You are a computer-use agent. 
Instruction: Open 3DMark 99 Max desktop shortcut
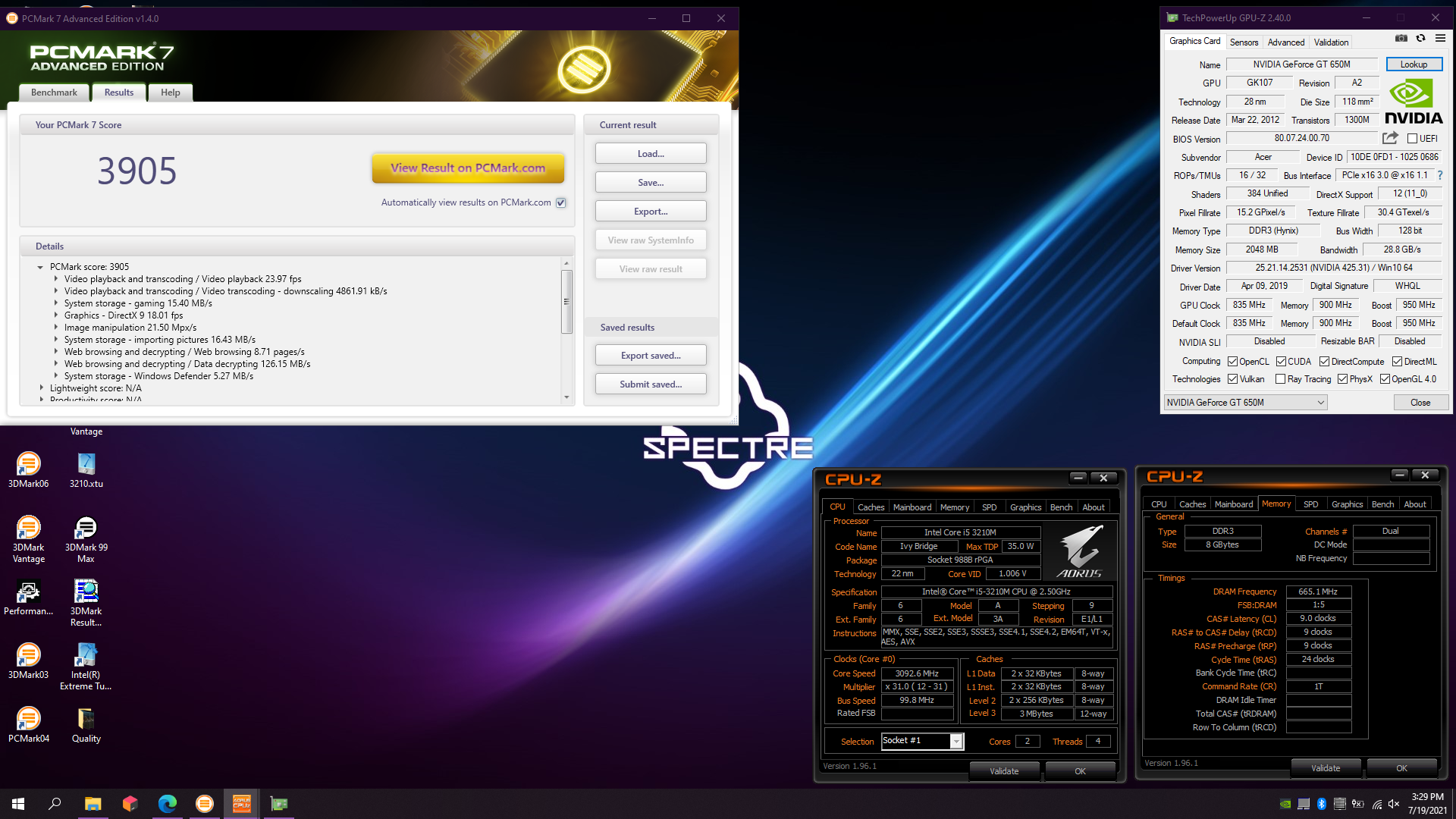click(x=86, y=539)
